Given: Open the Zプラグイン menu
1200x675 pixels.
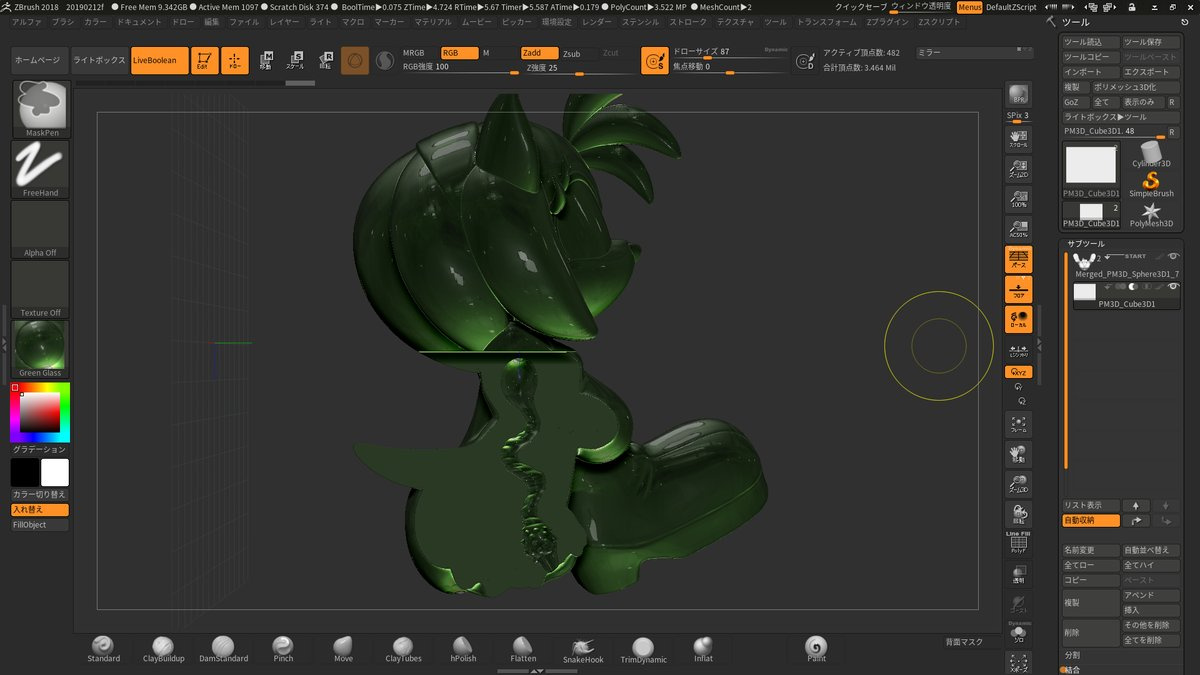Looking at the screenshot, I should tap(887, 21).
